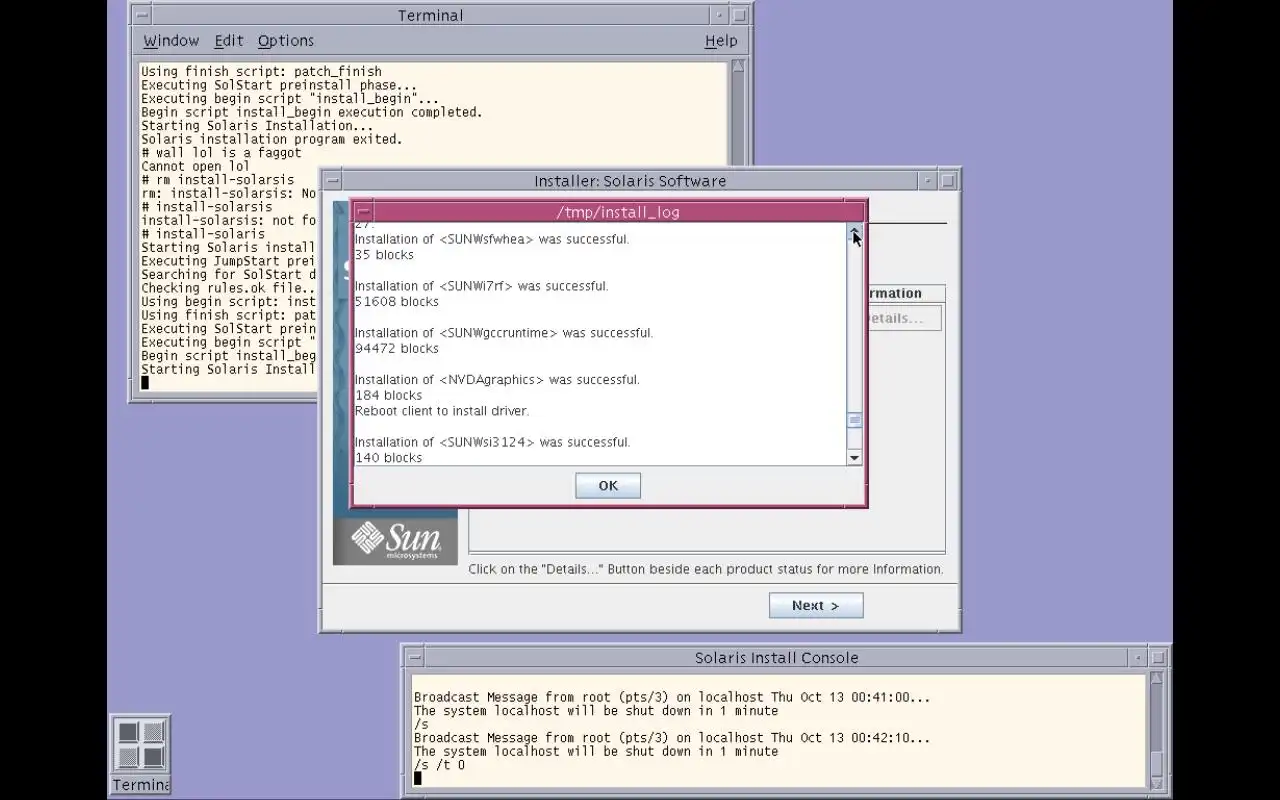Viewport: 1280px width, 800px height.
Task: Click the Solaris Install Console scrollbar down arrow
Action: (x=1157, y=783)
